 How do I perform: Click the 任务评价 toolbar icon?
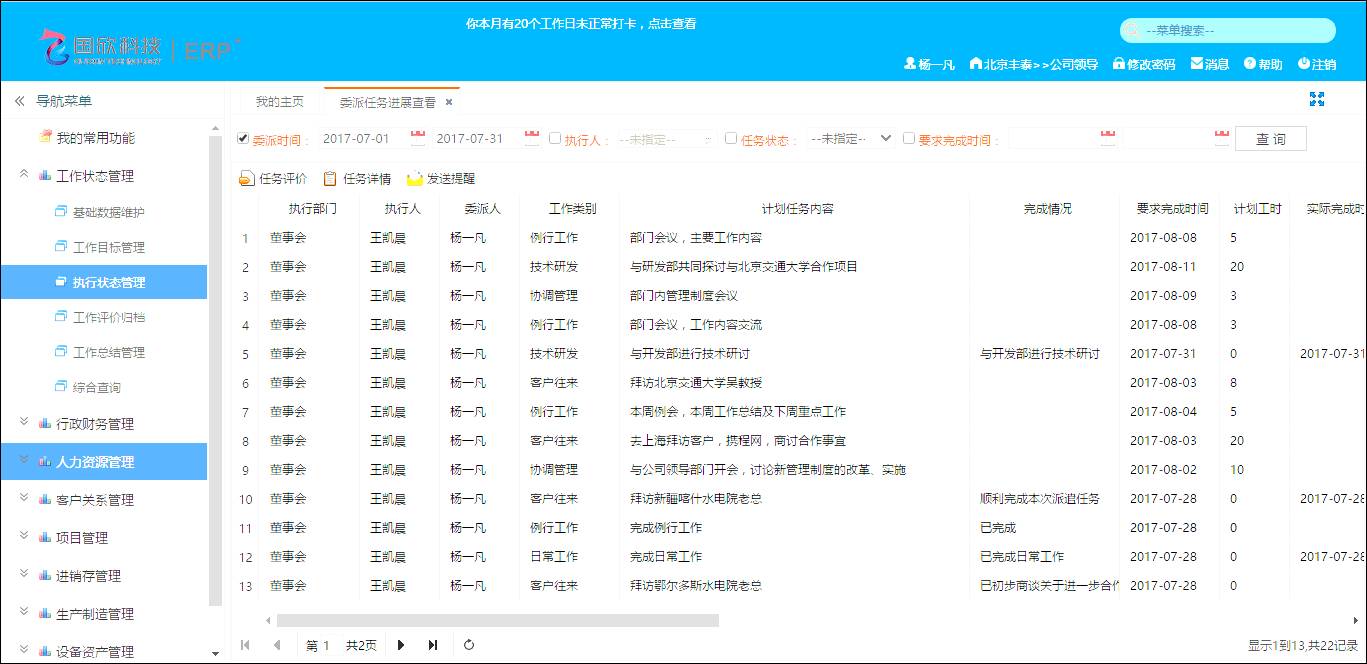click(247, 179)
